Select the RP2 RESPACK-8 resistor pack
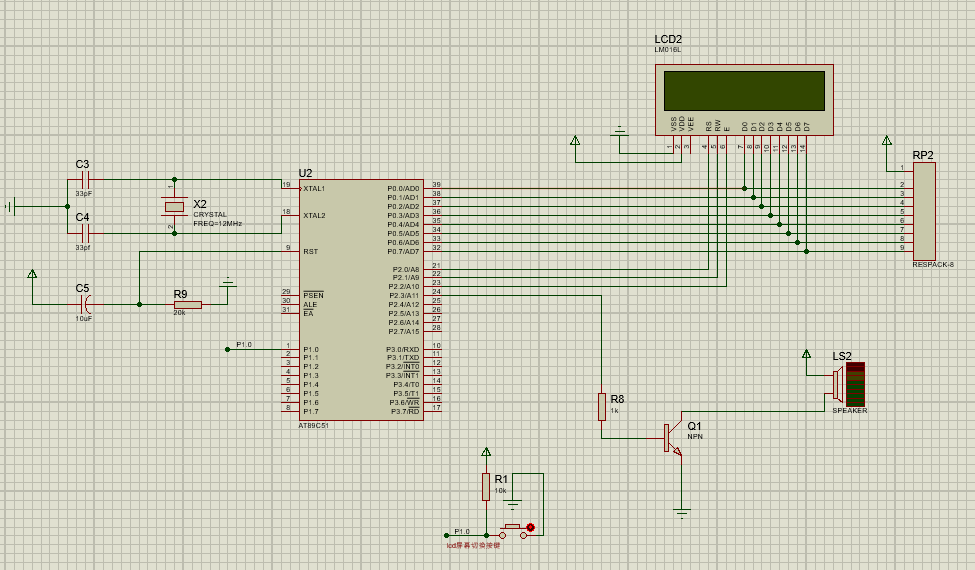 point(924,211)
